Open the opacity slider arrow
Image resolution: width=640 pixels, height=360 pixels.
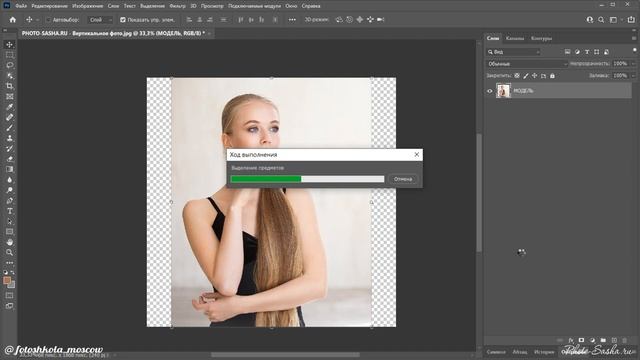pos(633,64)
